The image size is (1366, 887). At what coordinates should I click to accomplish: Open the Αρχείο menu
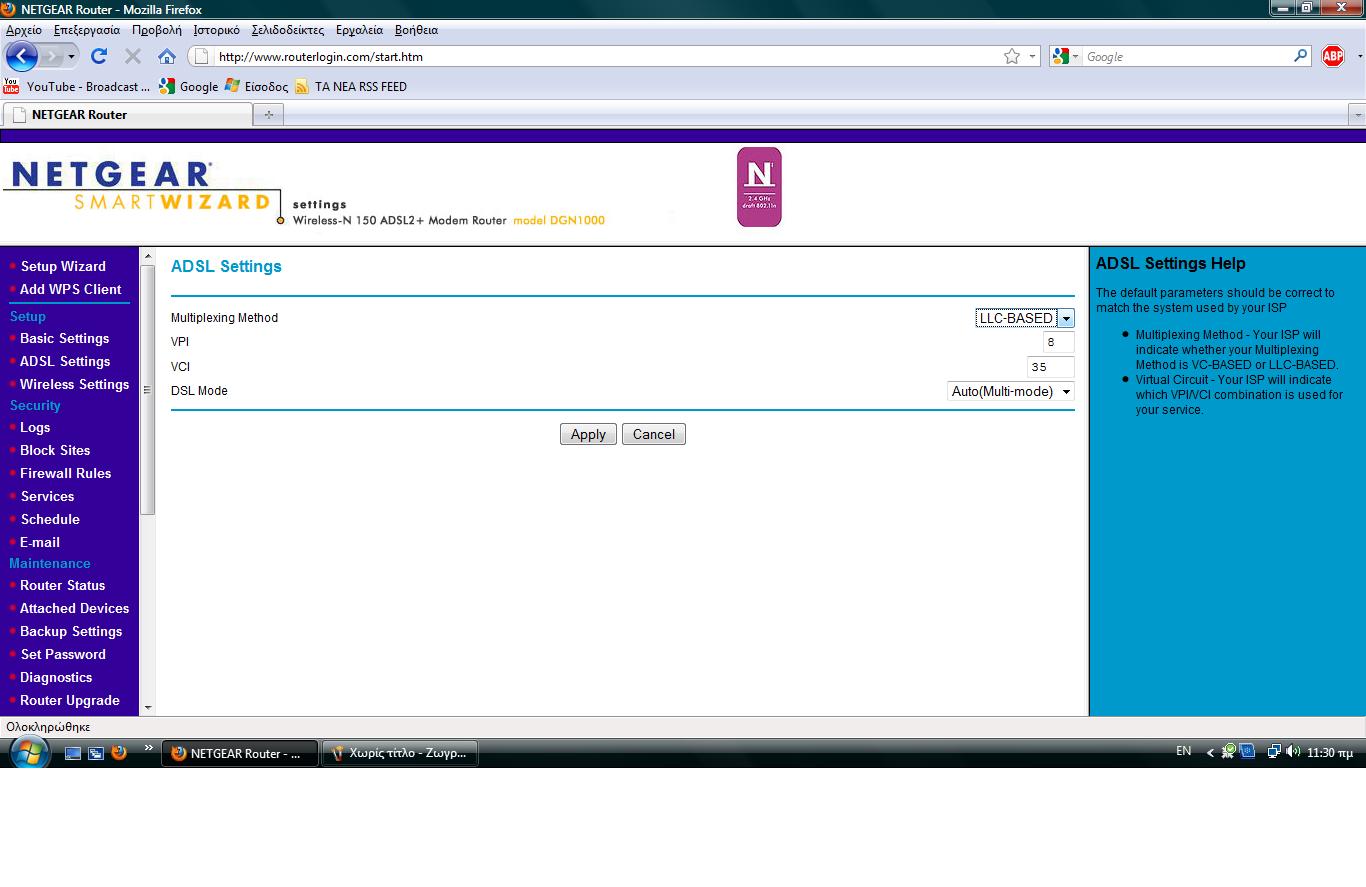coord(24,30)
